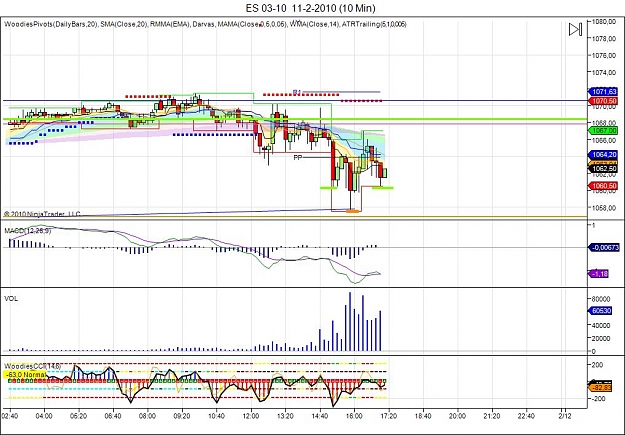
Task: Click the 06:40 time axis label
Action: (113, 416)
